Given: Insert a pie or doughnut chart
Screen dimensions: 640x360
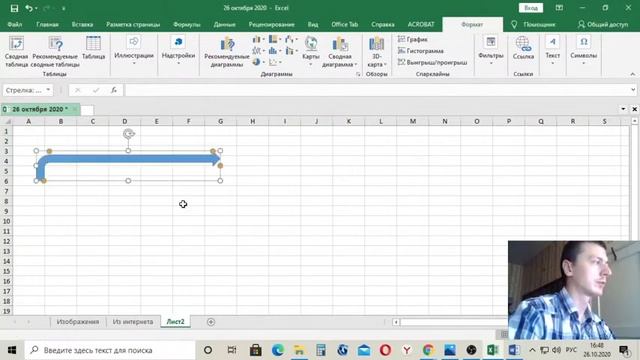Looking at the screenshot, I should click(x=257, y=62).
